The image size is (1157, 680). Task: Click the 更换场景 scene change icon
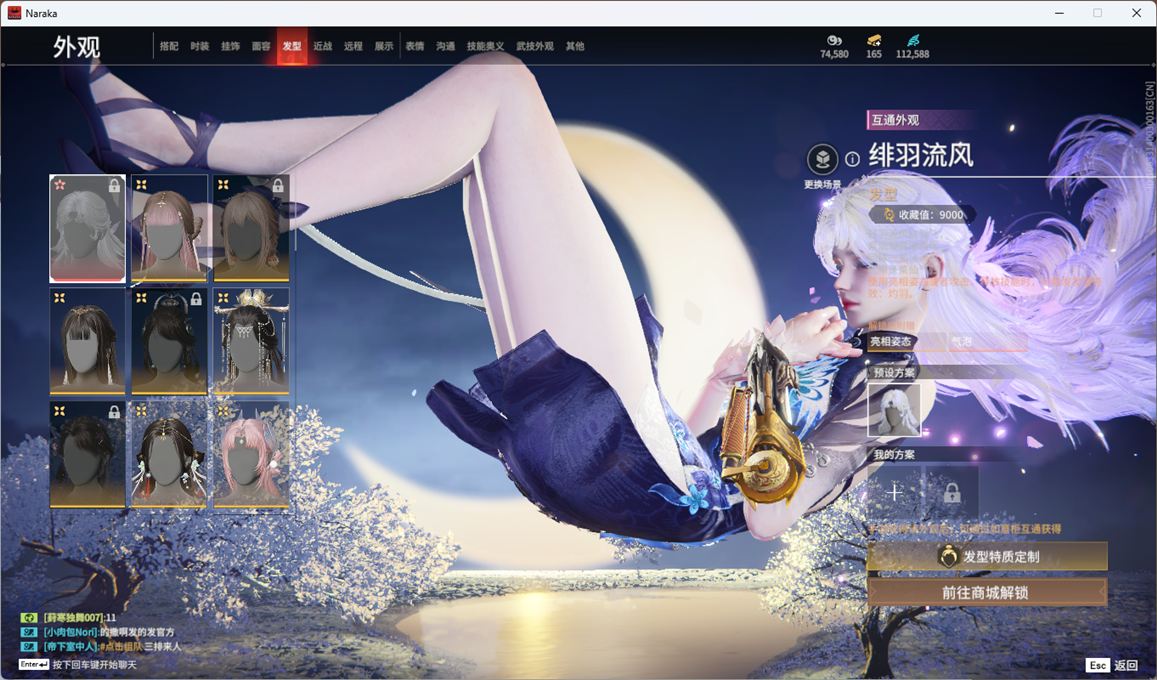(x=822, y=159)
